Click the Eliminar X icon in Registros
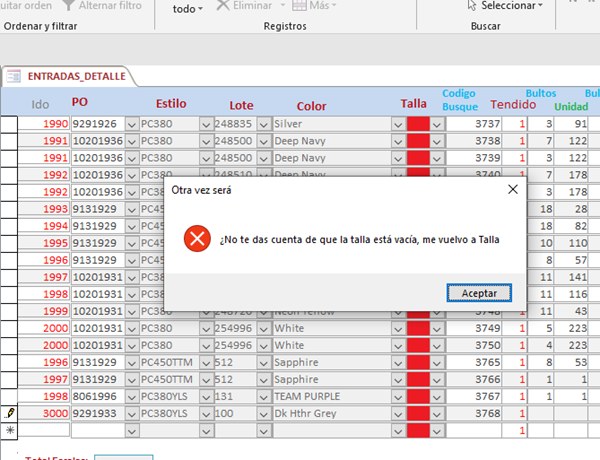 [x=225, y=6]
